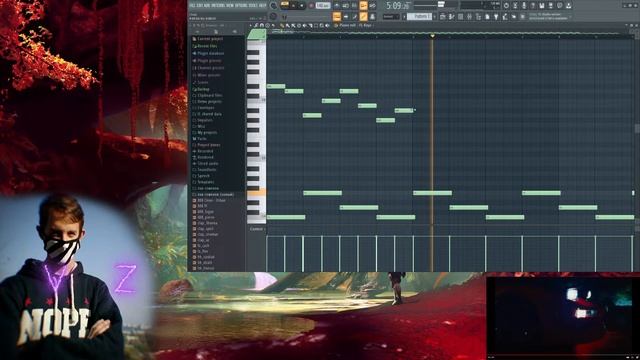
Task: Click the Stop button in transport
Action: (302, 5)
